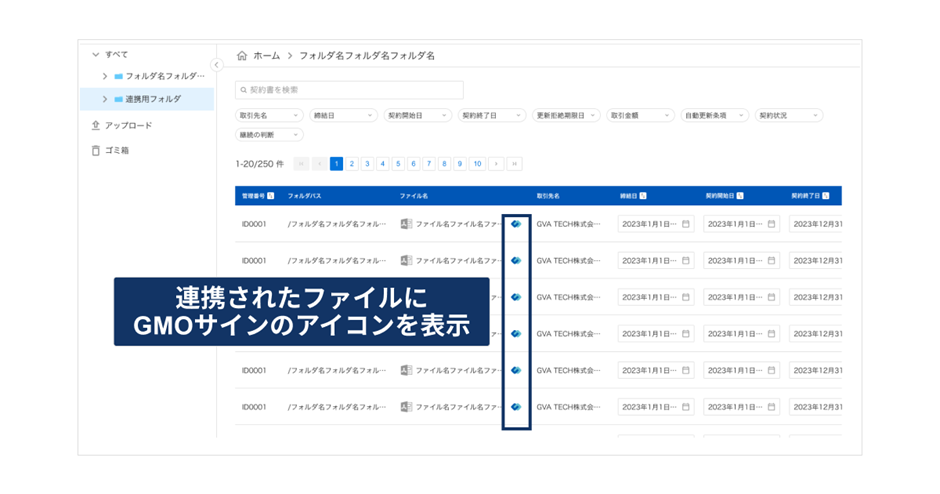Image resolution: width=940 pixels, height=494 pixels.
Task: Go to page 7 in the pagination
Action: [429, 164]
